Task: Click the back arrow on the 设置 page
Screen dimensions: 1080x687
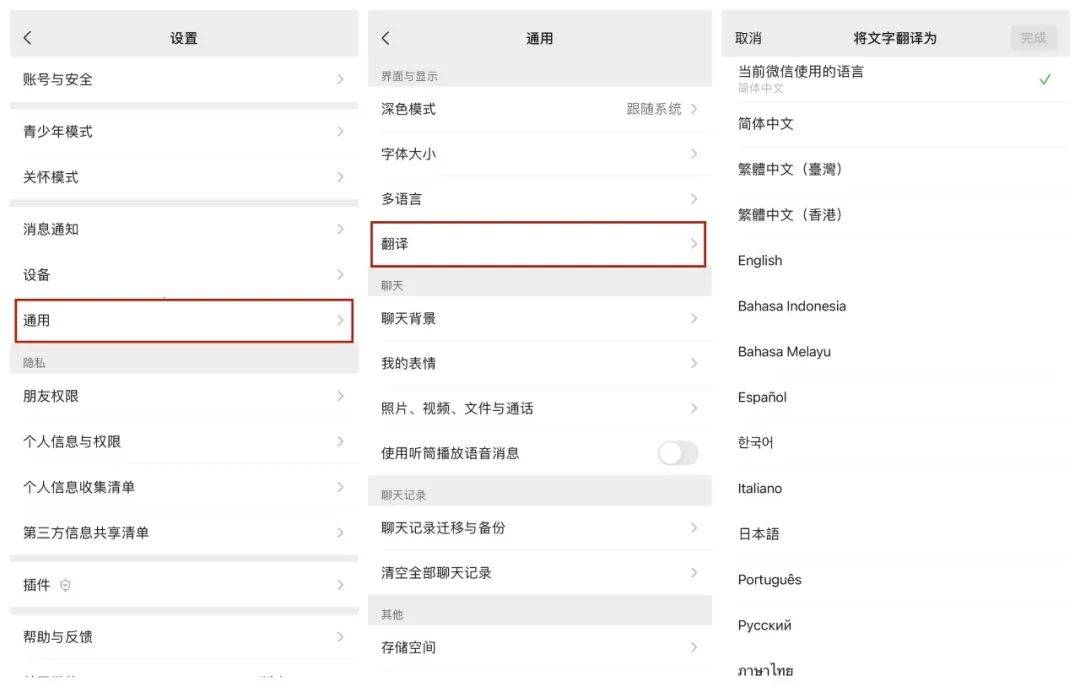Action: click(x=28, y=37)
